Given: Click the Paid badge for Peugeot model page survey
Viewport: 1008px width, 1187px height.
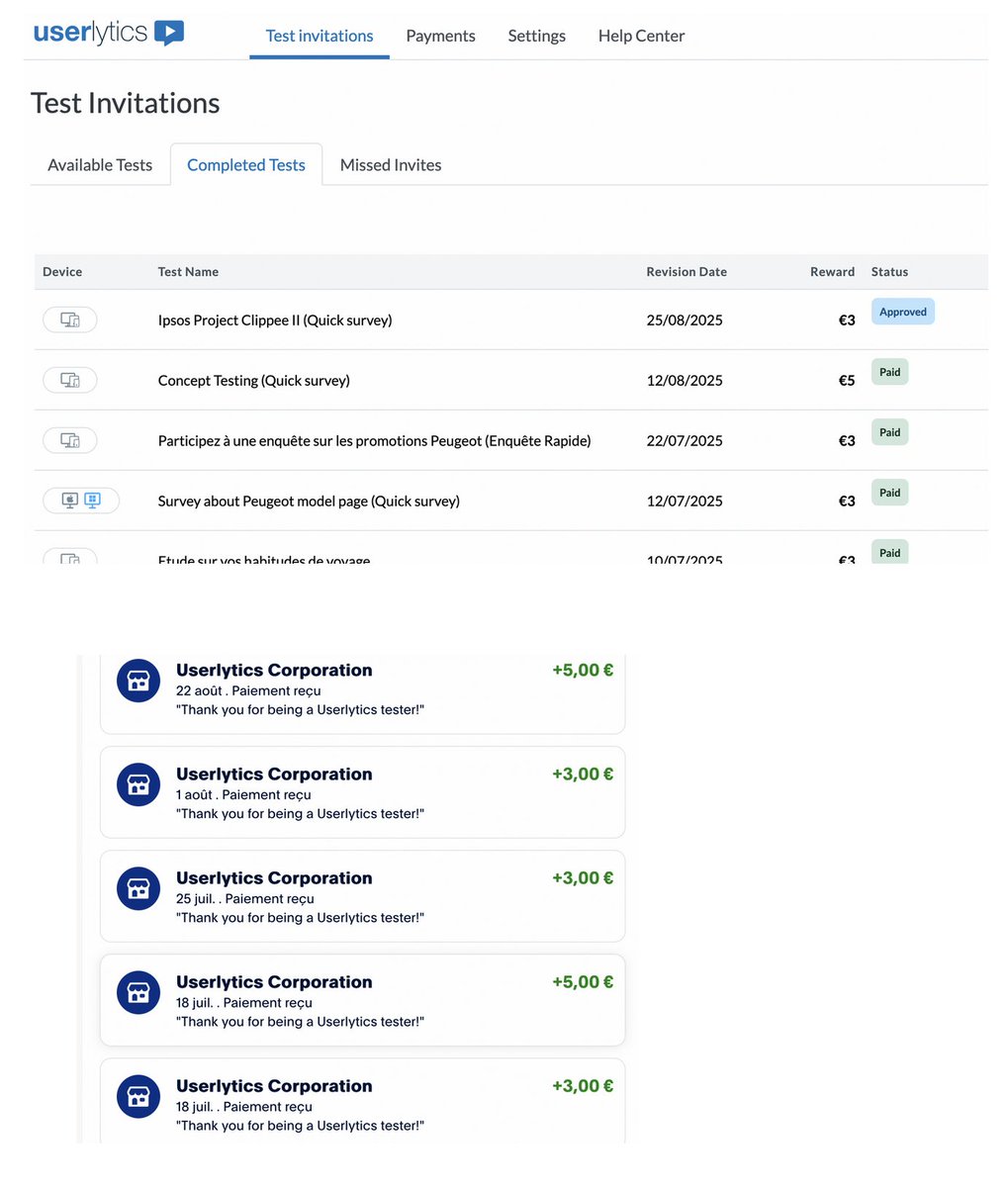Looking at the screenshot, I should click(x=890, y=493).
